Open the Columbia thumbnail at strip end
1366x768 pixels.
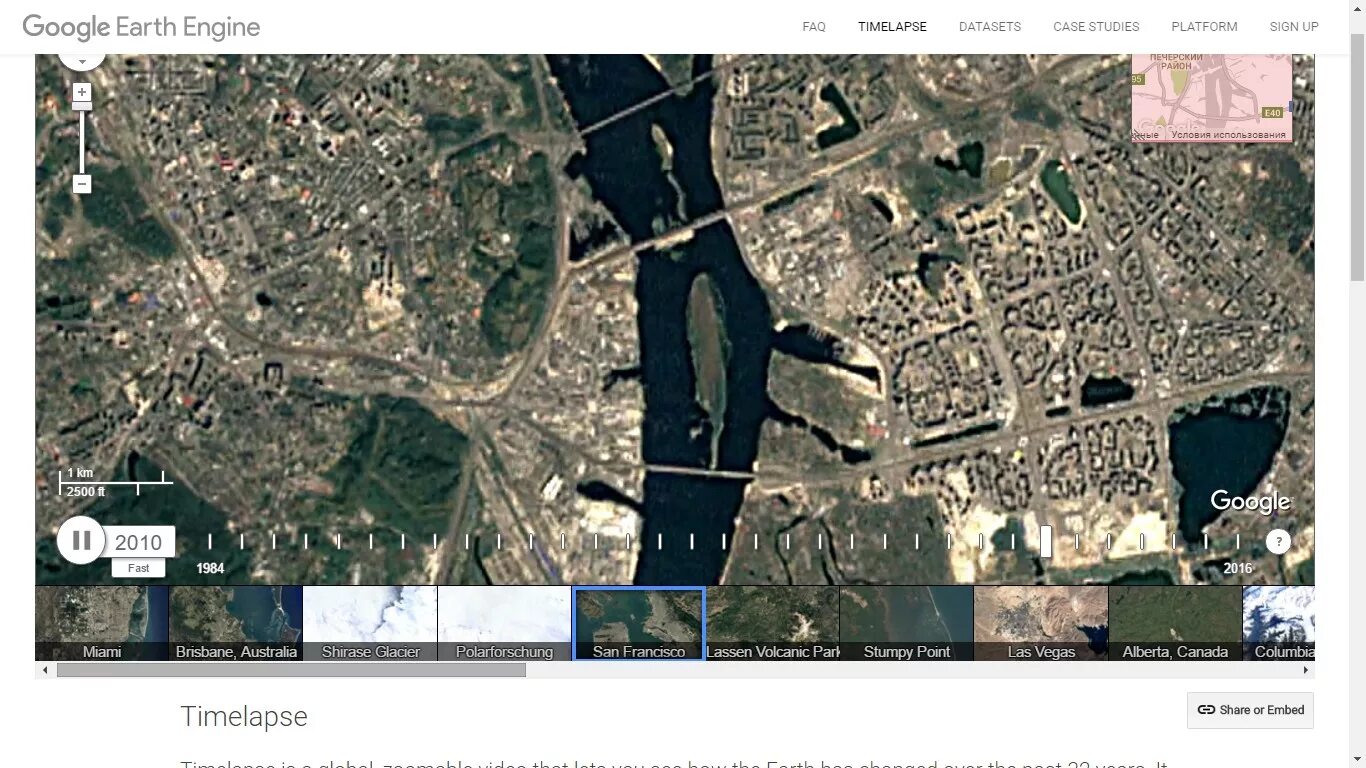pos(1279,623)
